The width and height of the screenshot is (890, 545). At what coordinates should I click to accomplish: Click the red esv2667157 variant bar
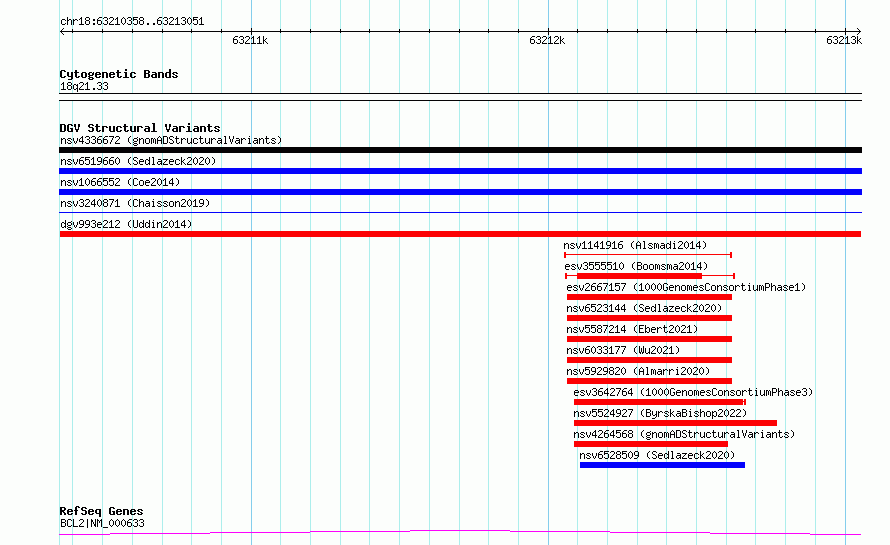click(649, 297)
